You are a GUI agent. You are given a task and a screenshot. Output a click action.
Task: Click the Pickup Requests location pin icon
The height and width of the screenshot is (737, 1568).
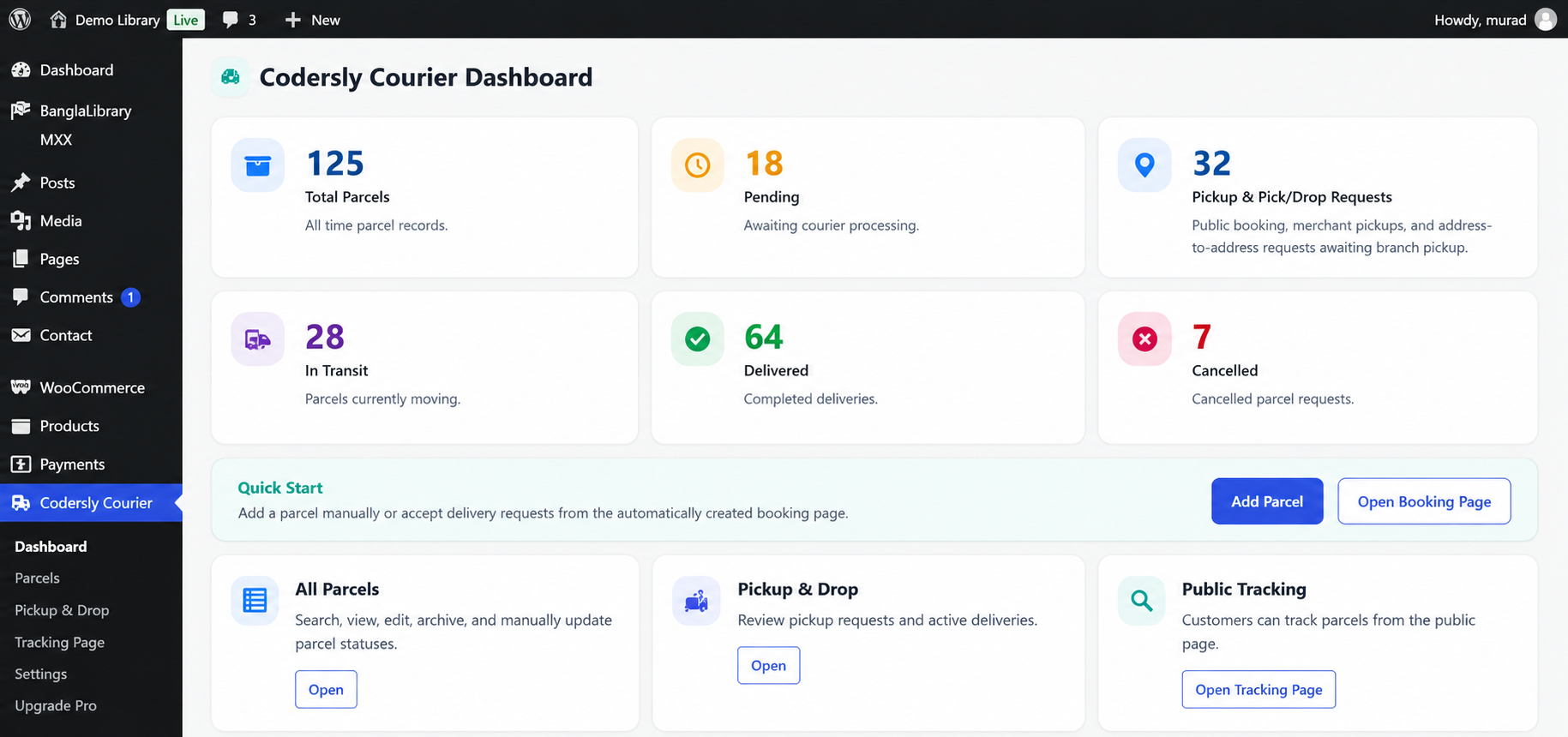pyautogui.click(x=1144, y=165)
